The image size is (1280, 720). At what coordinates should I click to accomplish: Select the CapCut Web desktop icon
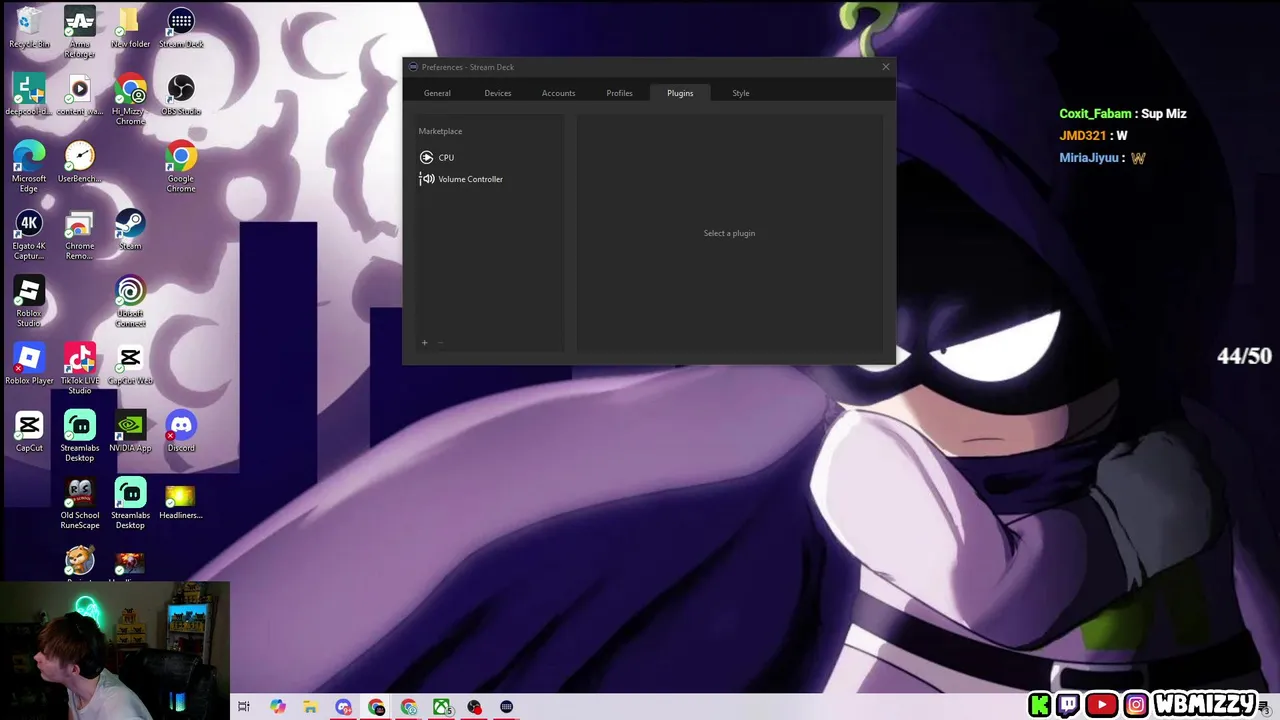click(x=130, y=364)
